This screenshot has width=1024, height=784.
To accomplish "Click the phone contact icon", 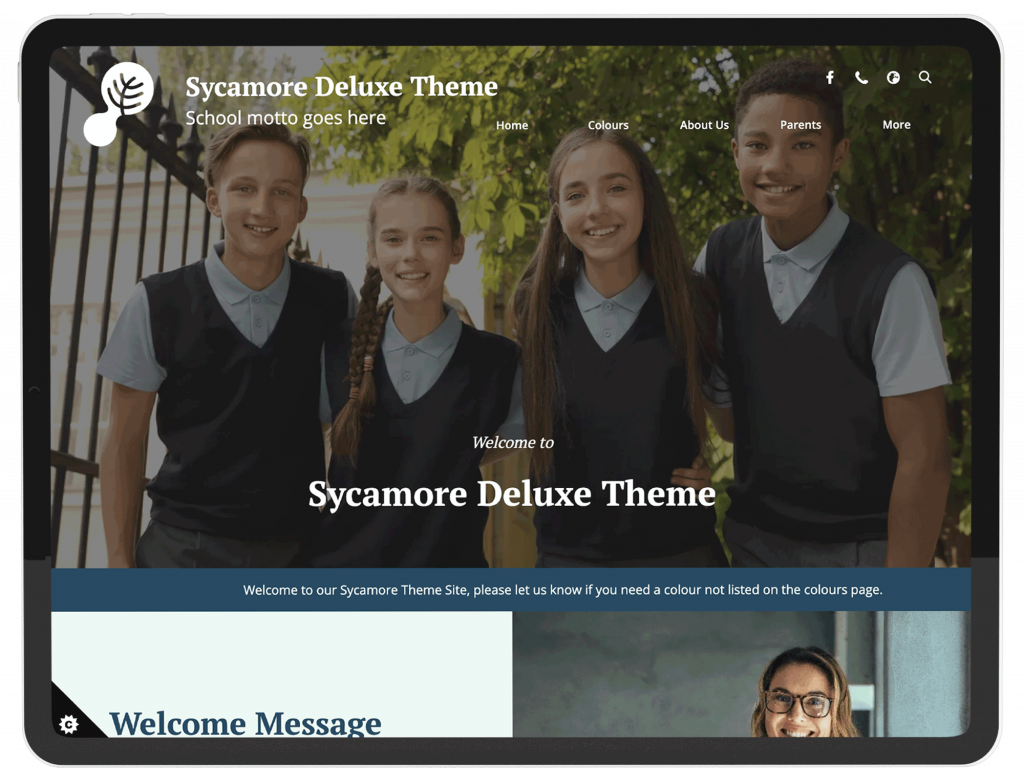I will pyautogui.click(x=861, y=78).
